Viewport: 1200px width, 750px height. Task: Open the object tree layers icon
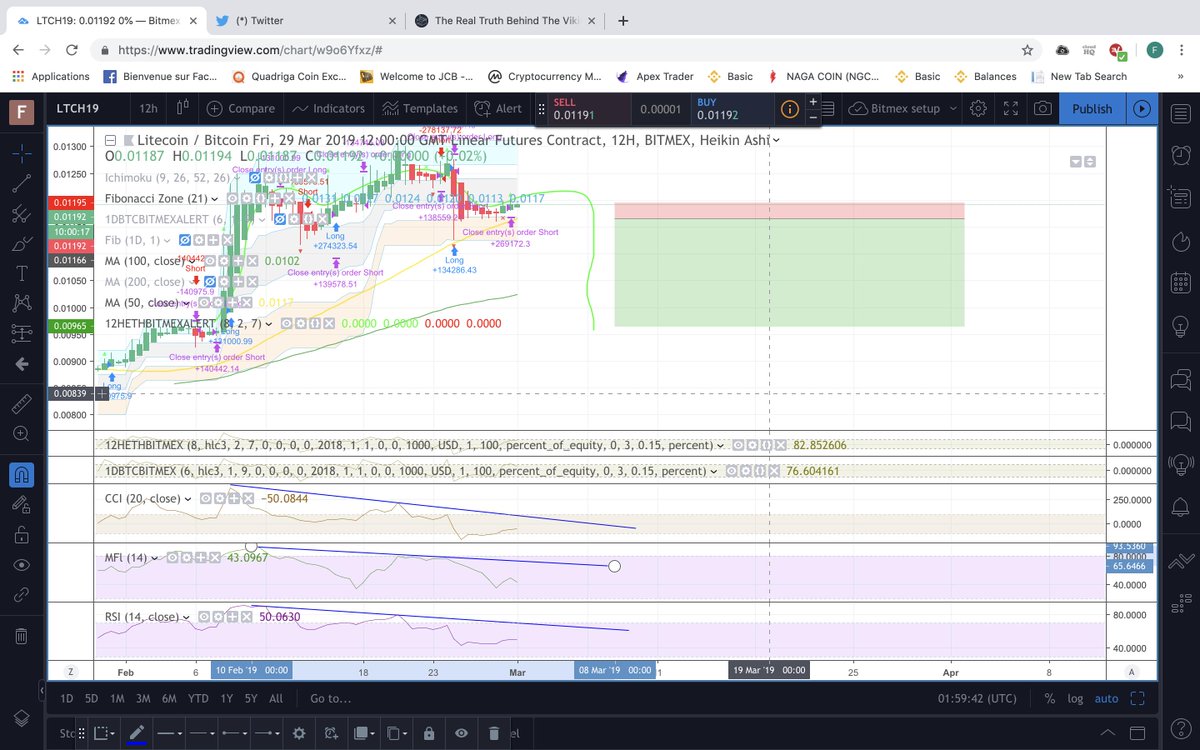pyautogui.click(x=21, y=719)
